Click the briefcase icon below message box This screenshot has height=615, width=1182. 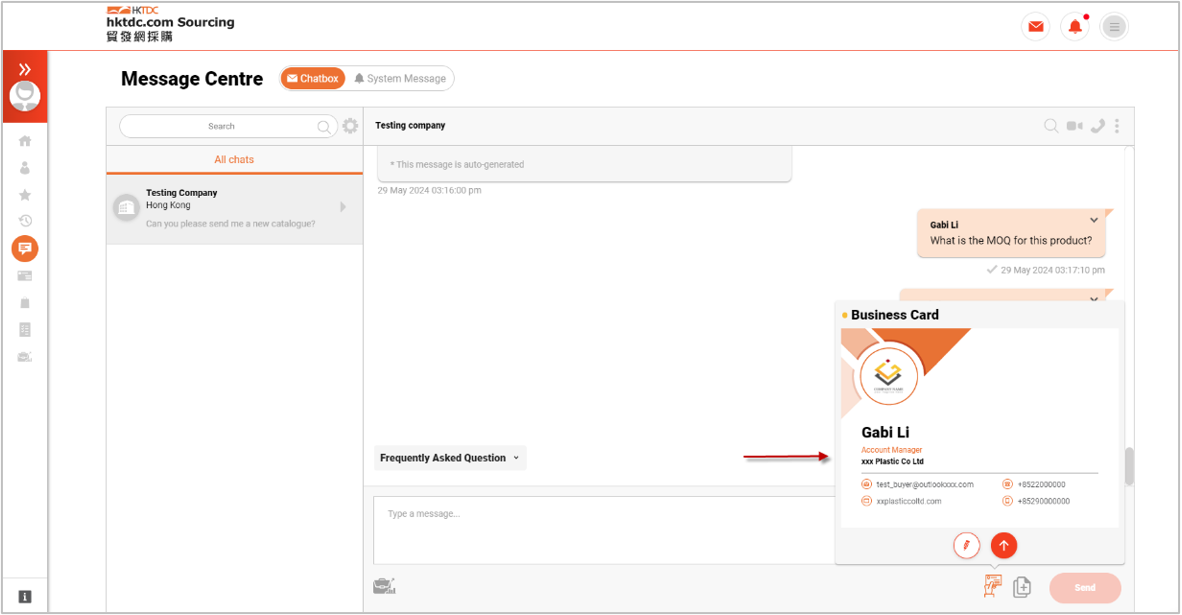(384, 586)
